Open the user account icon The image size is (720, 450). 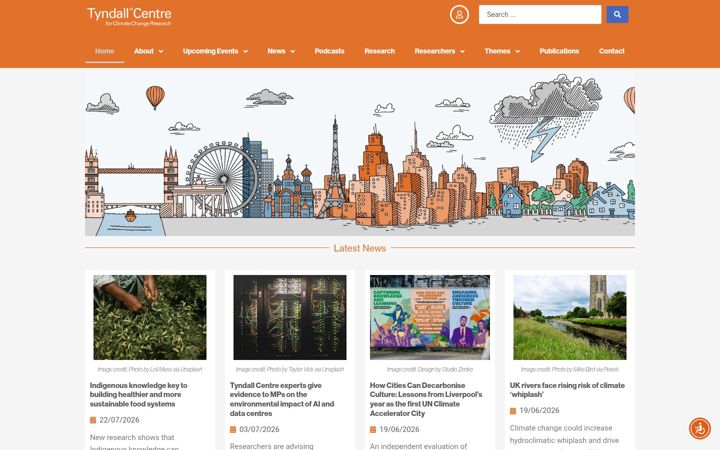pos(459,15)
